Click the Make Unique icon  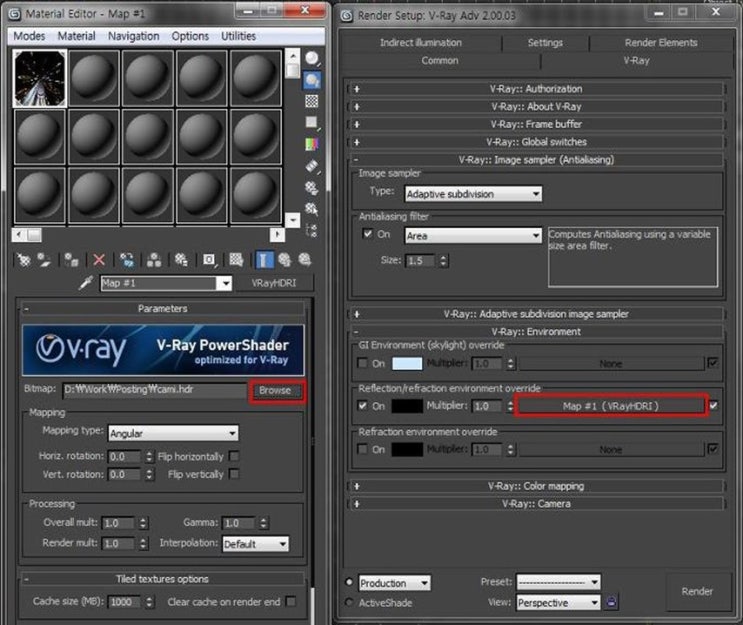coord(154,260)
